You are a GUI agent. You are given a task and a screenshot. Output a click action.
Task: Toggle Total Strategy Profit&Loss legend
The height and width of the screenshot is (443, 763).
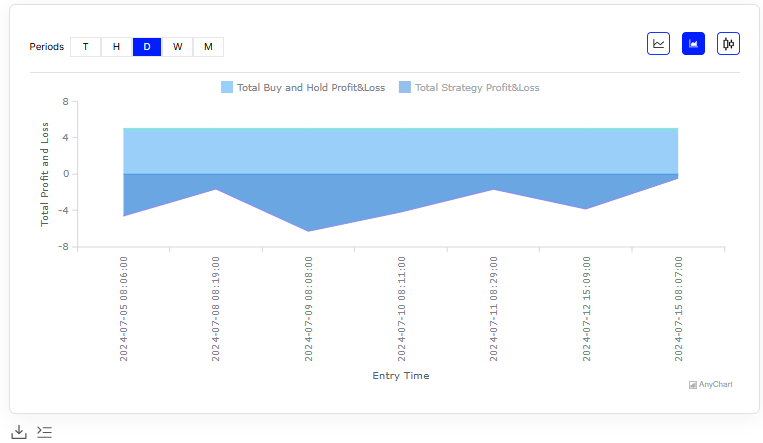click(476, 88)
